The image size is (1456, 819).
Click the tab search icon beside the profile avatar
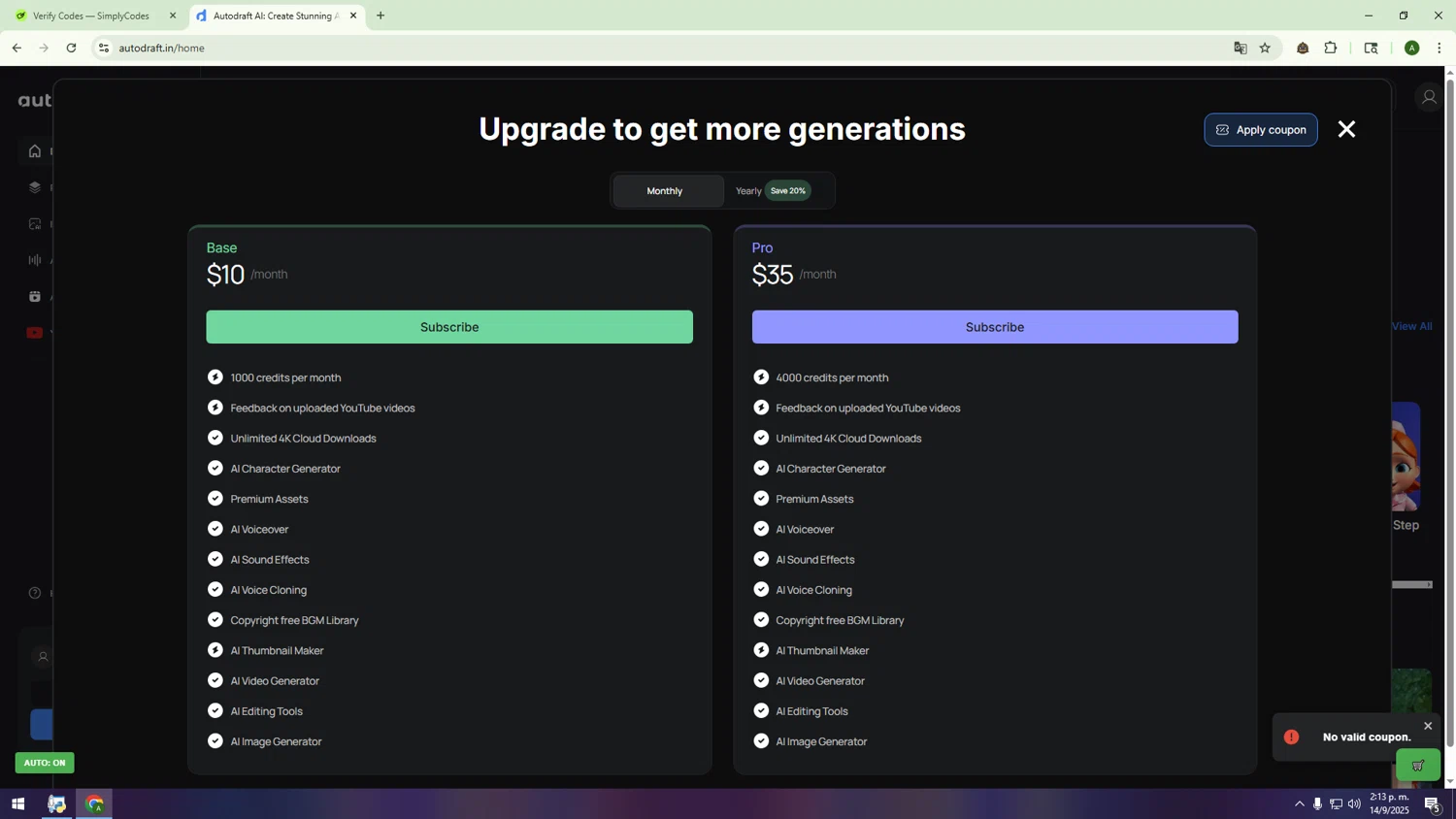(x=1372, y=48)
